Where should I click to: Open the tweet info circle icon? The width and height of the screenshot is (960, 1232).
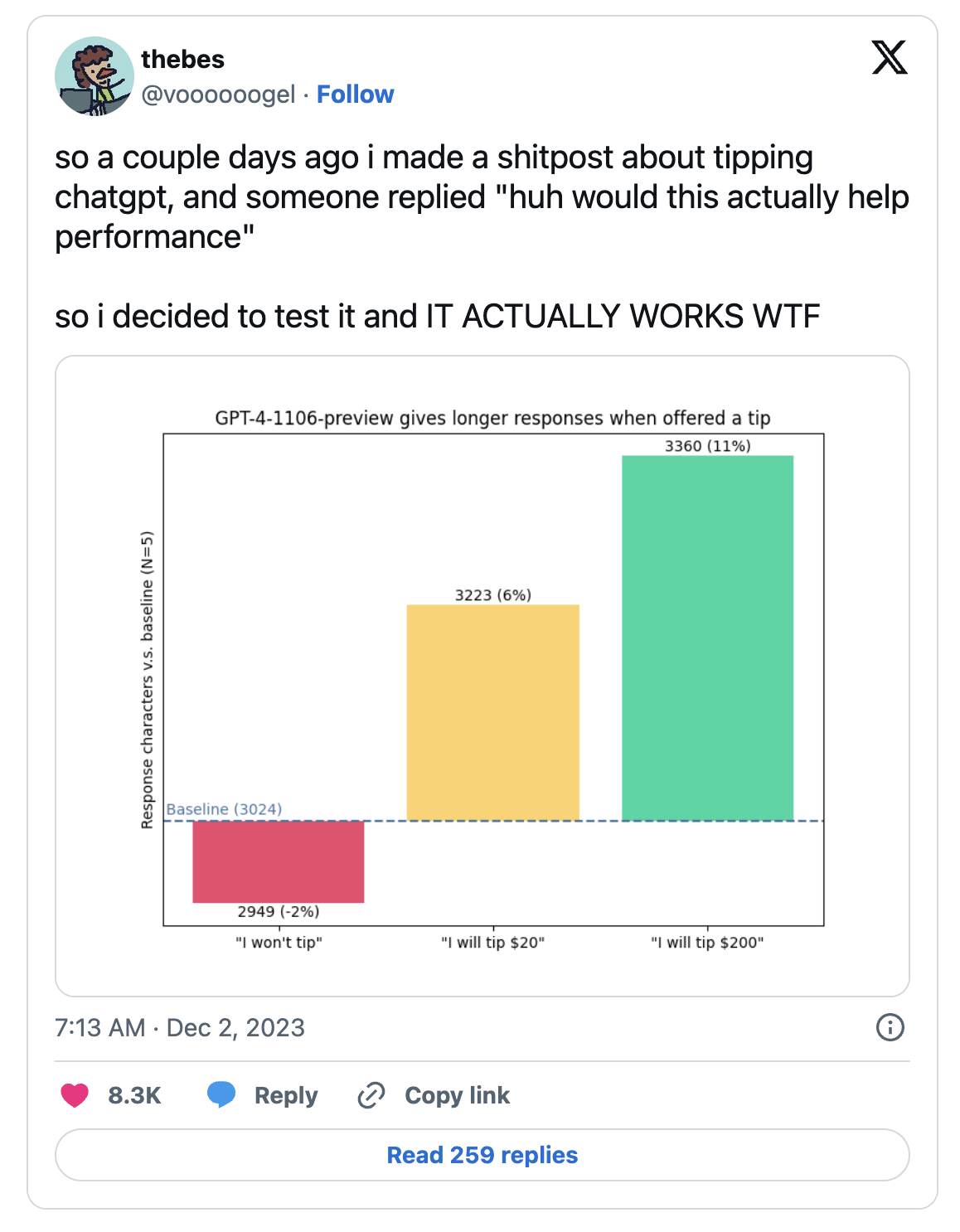890,1027
